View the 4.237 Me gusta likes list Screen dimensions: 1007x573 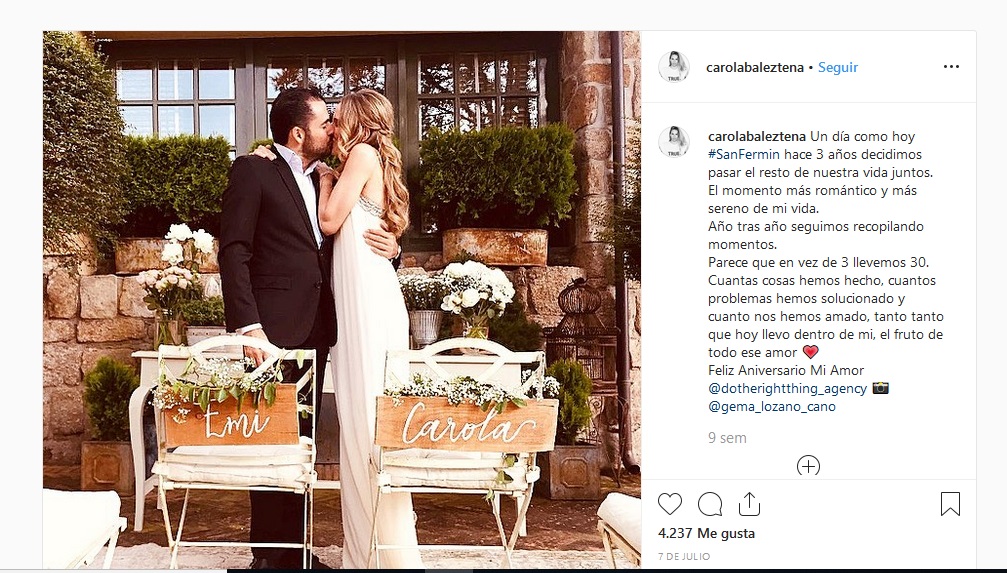tap(706, 533)
